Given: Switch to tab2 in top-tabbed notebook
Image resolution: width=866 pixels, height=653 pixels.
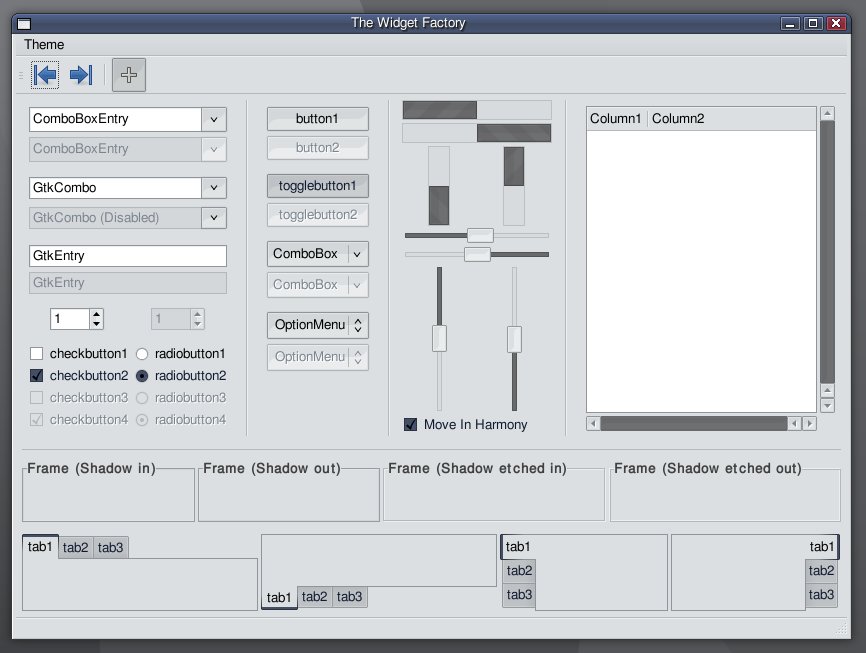Looking at the screenshot, I should (x=76, y=547).
